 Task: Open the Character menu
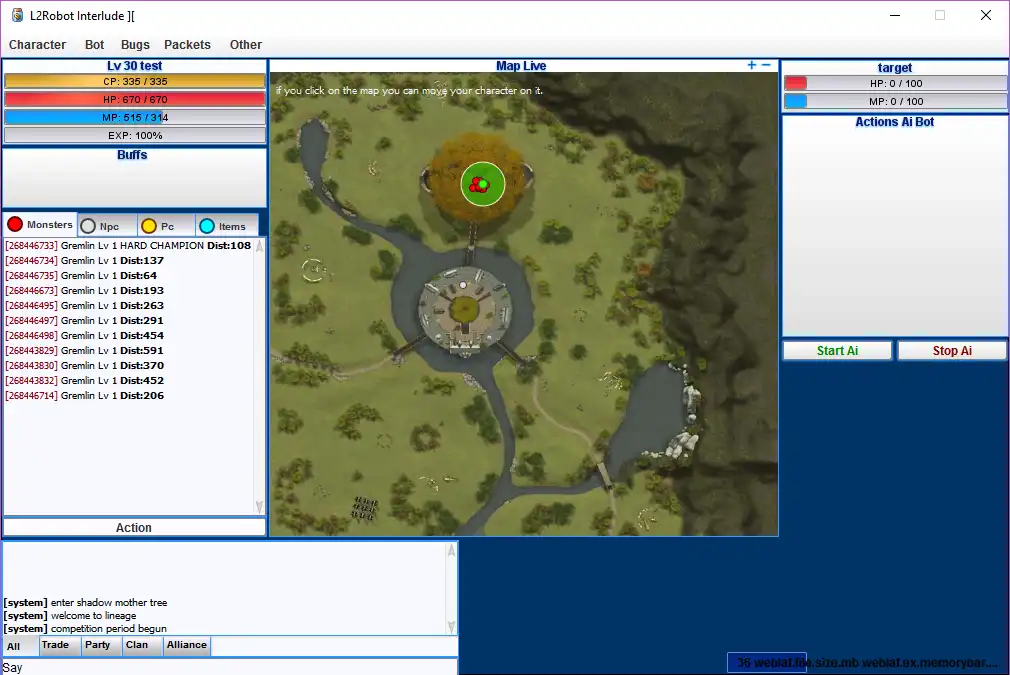click(x=37, y=44)
